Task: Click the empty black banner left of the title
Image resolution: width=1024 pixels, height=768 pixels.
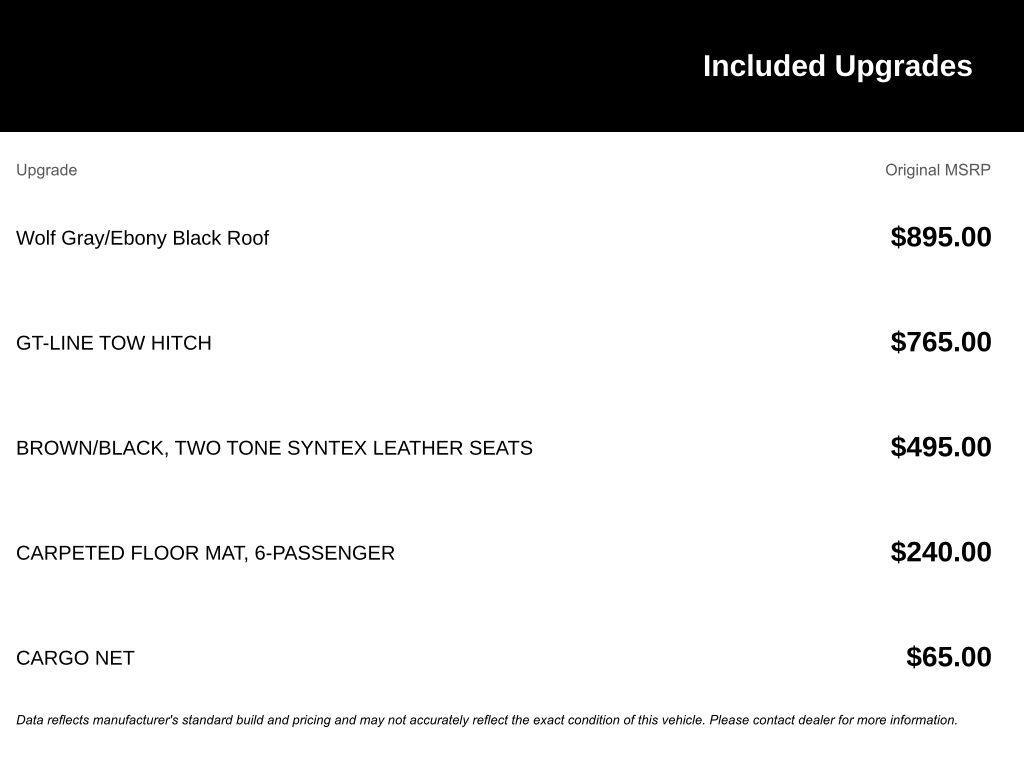Action: [x=300, y=66]
